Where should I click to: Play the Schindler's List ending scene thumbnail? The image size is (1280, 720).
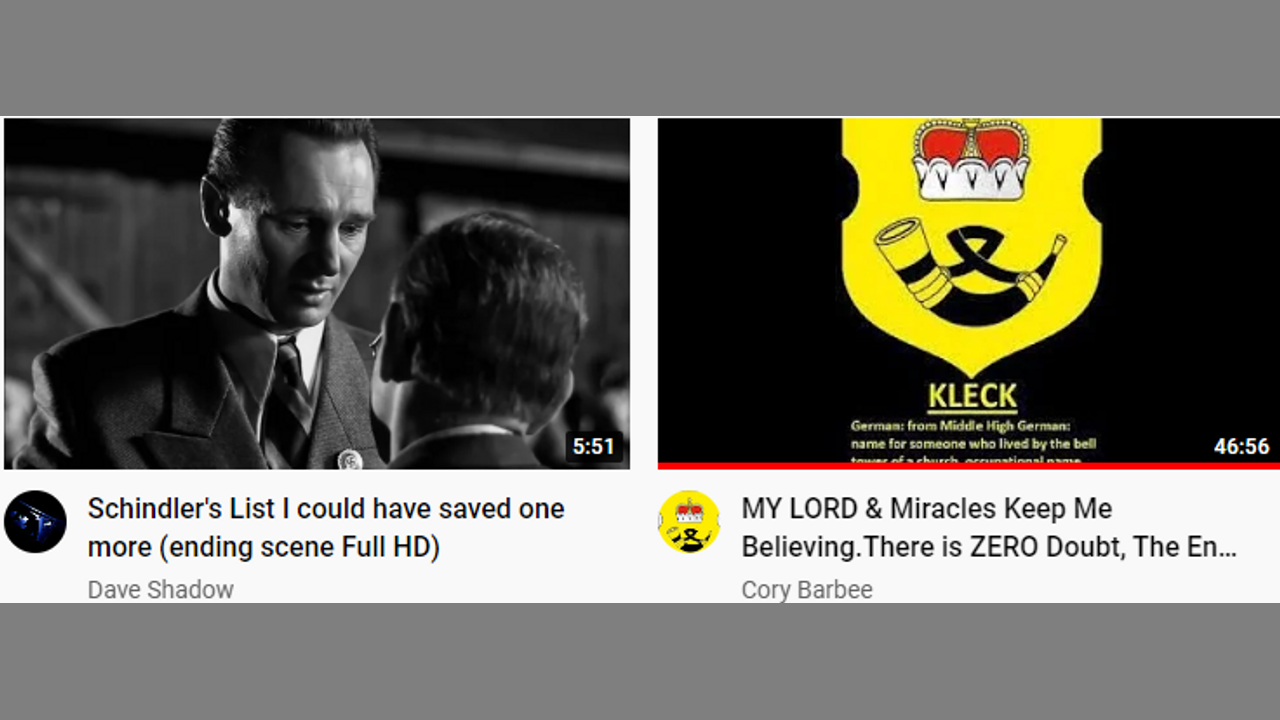click(317, 293)
